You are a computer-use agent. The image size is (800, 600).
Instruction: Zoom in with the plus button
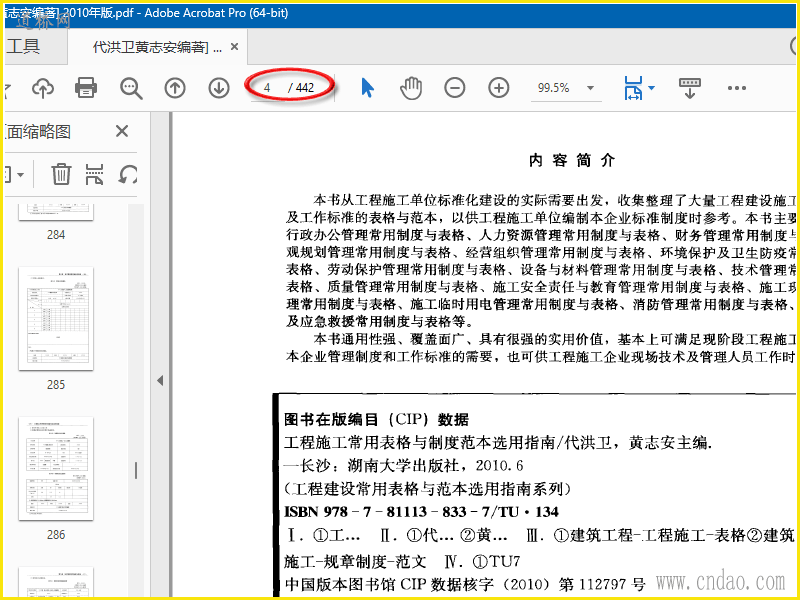[x=498, y=88]
